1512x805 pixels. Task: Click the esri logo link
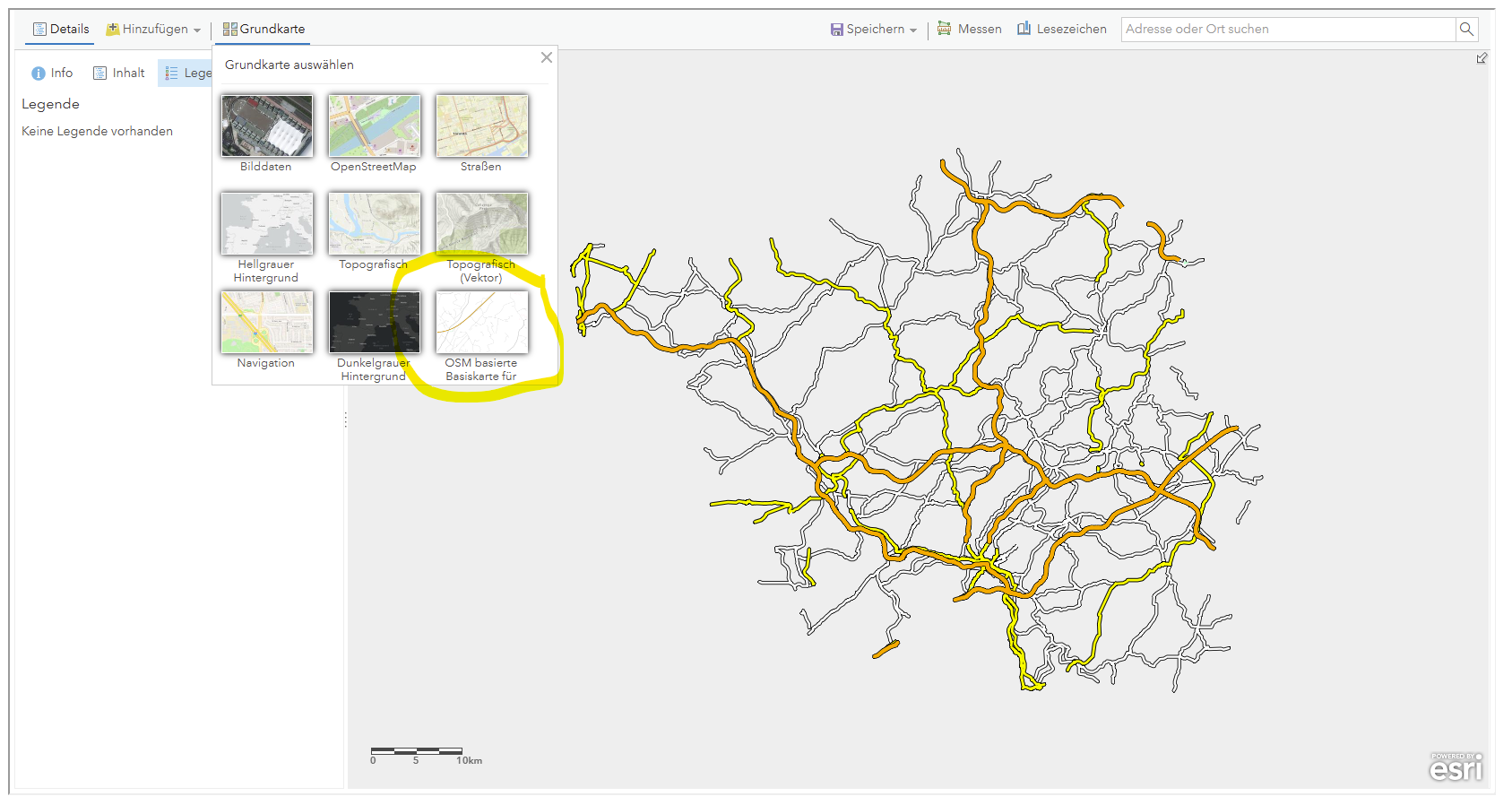coord(1456,766)
